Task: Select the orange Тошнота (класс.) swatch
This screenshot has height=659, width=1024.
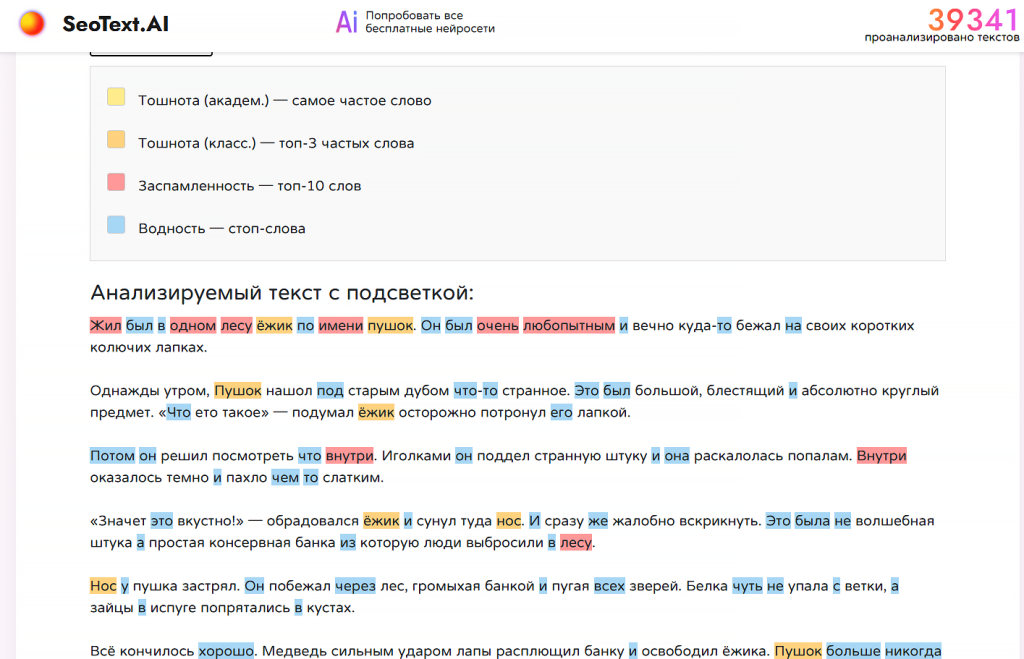Action: 116,140
